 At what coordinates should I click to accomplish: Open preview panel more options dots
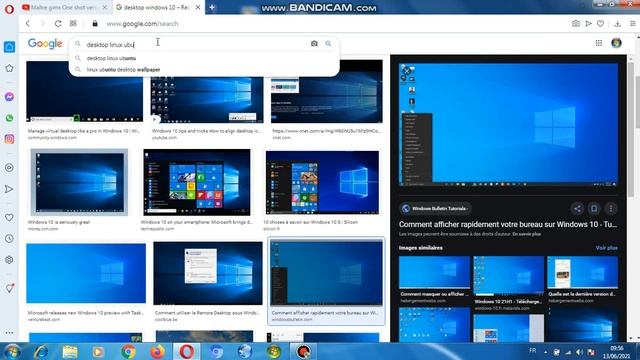click(x=611, y=209)
